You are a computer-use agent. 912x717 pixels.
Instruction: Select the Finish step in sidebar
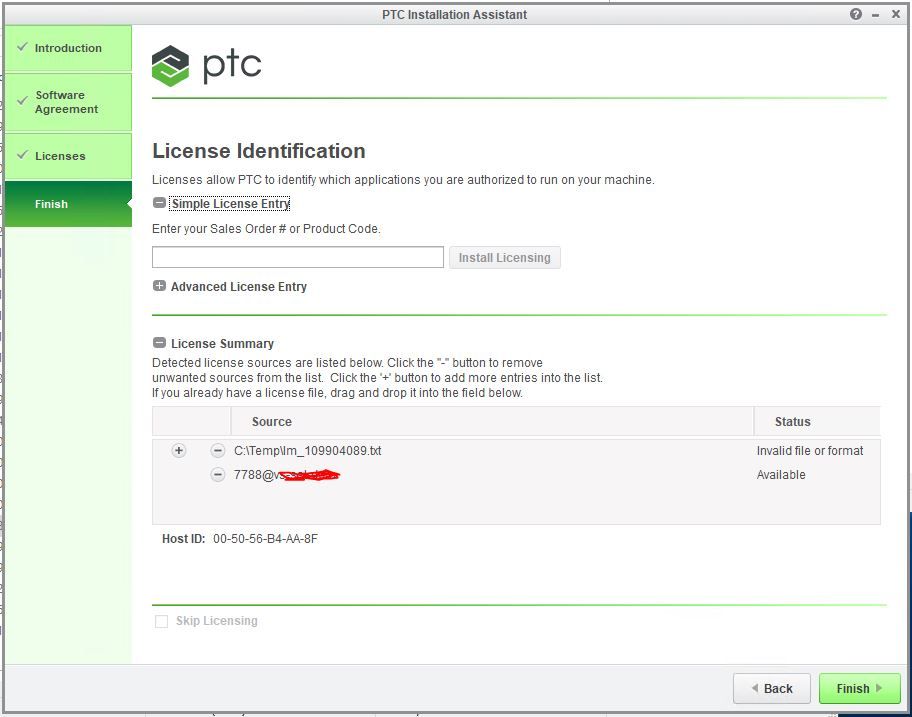[68, 204]
